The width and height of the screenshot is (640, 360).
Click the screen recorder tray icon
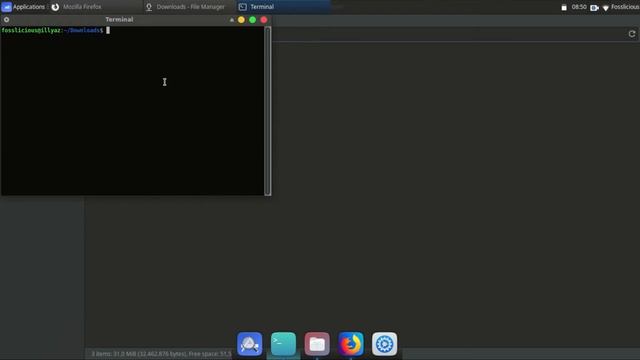click(594, 7)
